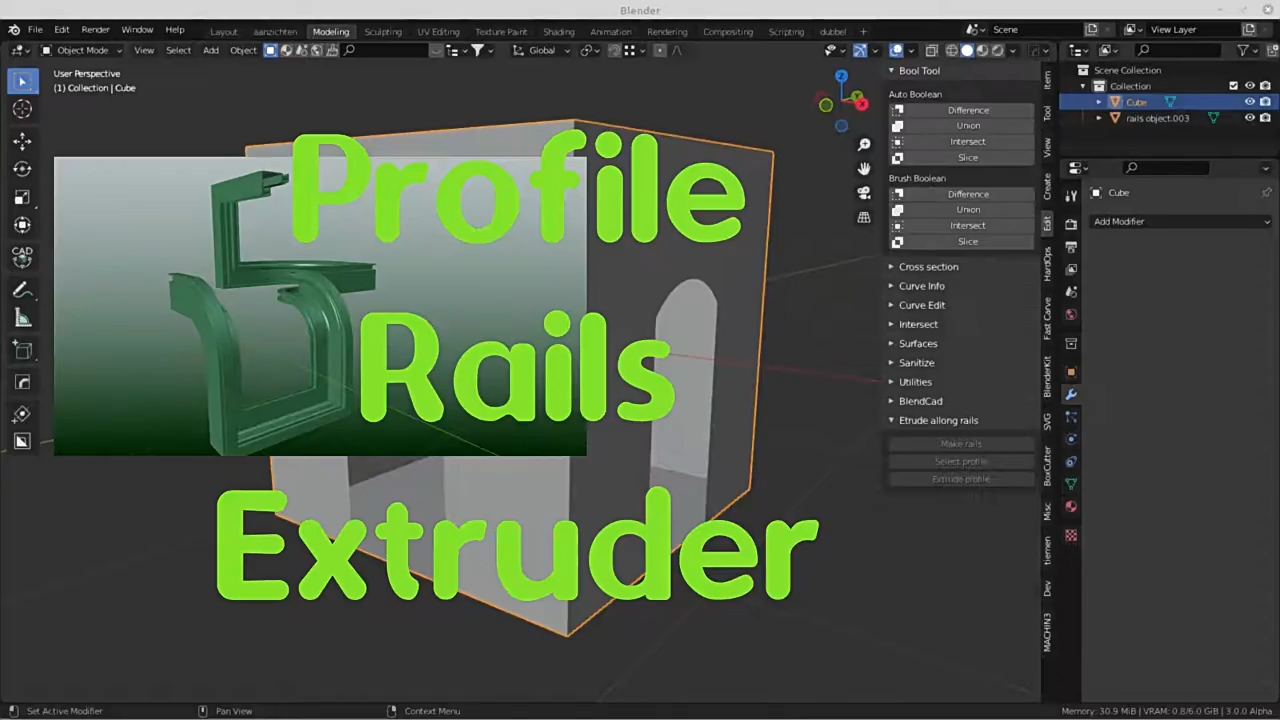Expand the Cross section panel
The width and height of the screenshot is (1280, 720).
(928, 267)
